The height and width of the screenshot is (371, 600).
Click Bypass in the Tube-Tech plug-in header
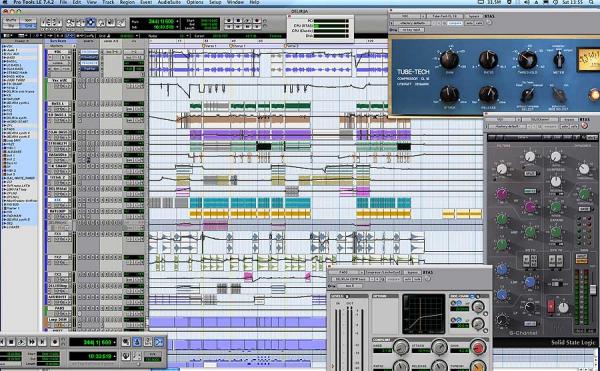click(474, 16)
